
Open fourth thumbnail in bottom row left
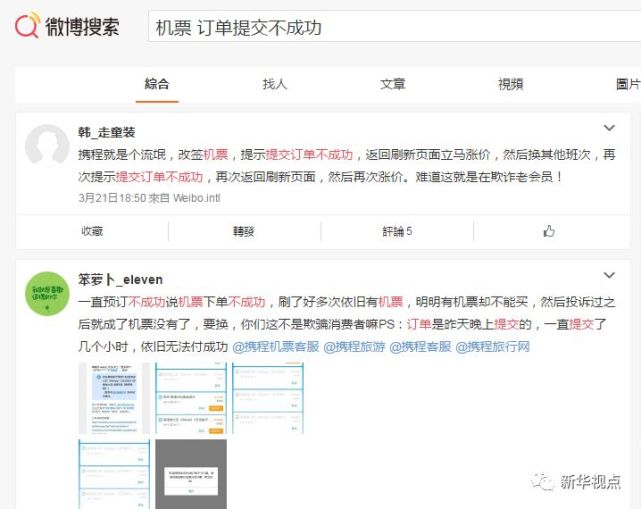pos(114,474)
